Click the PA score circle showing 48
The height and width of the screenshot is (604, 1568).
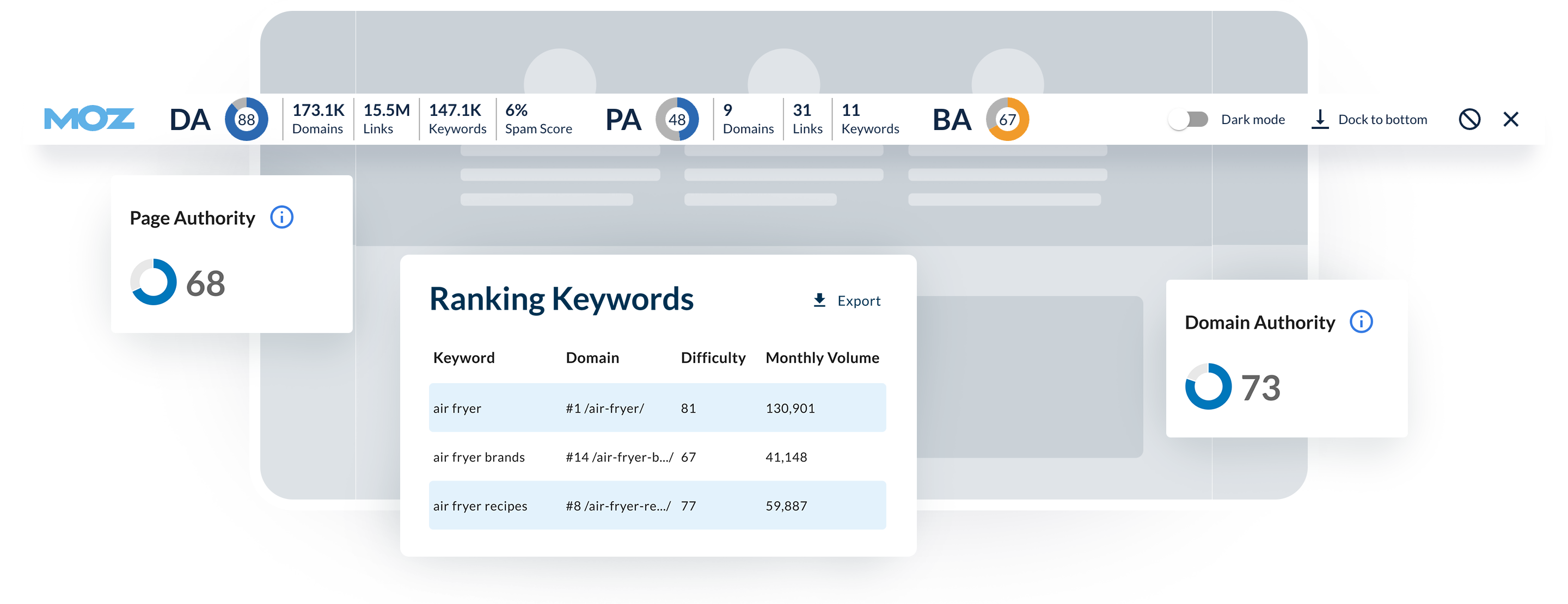coord(677,119)
